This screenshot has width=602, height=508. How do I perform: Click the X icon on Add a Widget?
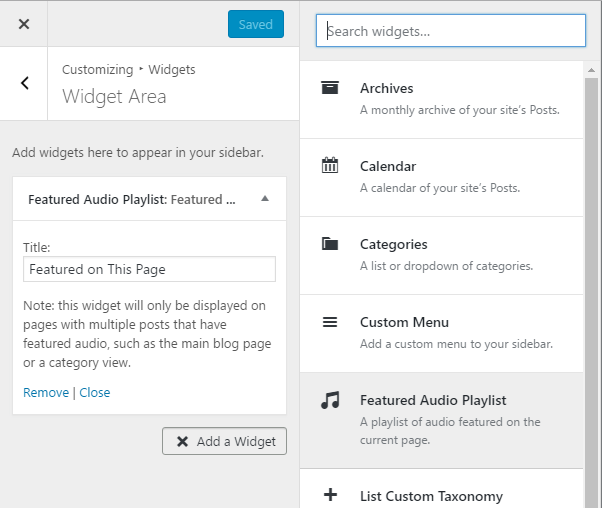point(182,441)
